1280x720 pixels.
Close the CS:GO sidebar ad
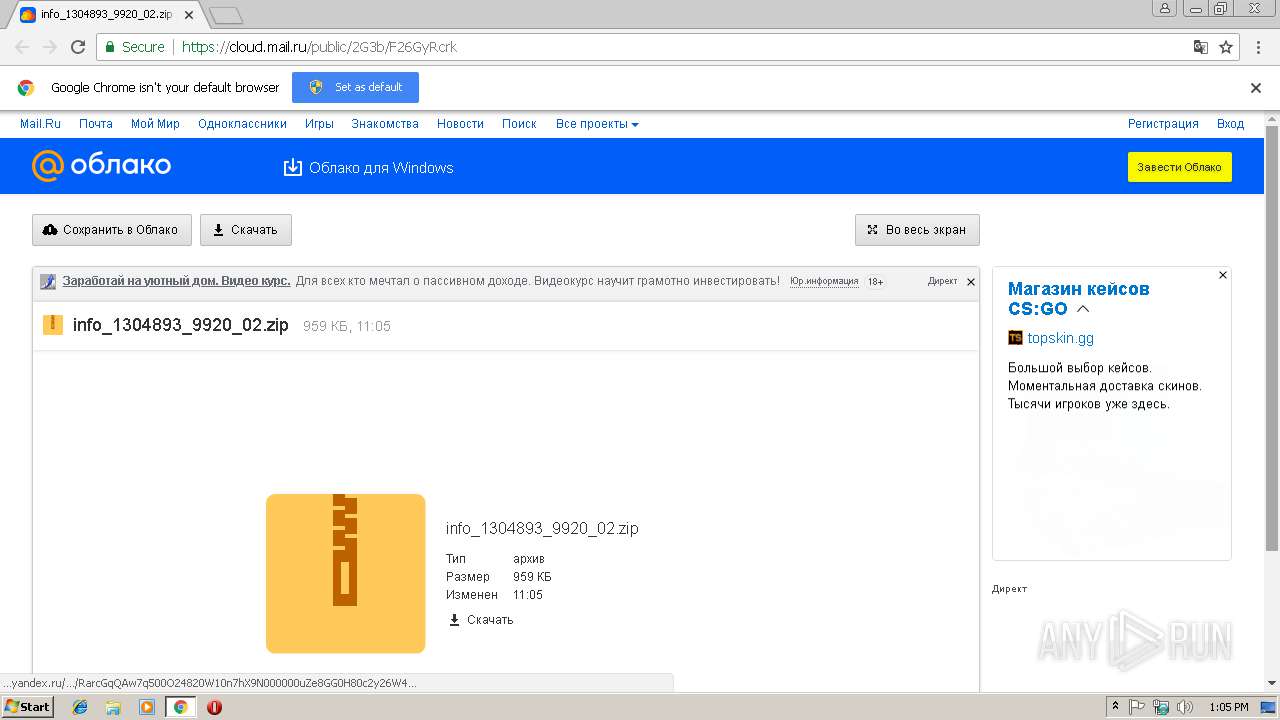pyautogui.click(x=1222, y=275)
